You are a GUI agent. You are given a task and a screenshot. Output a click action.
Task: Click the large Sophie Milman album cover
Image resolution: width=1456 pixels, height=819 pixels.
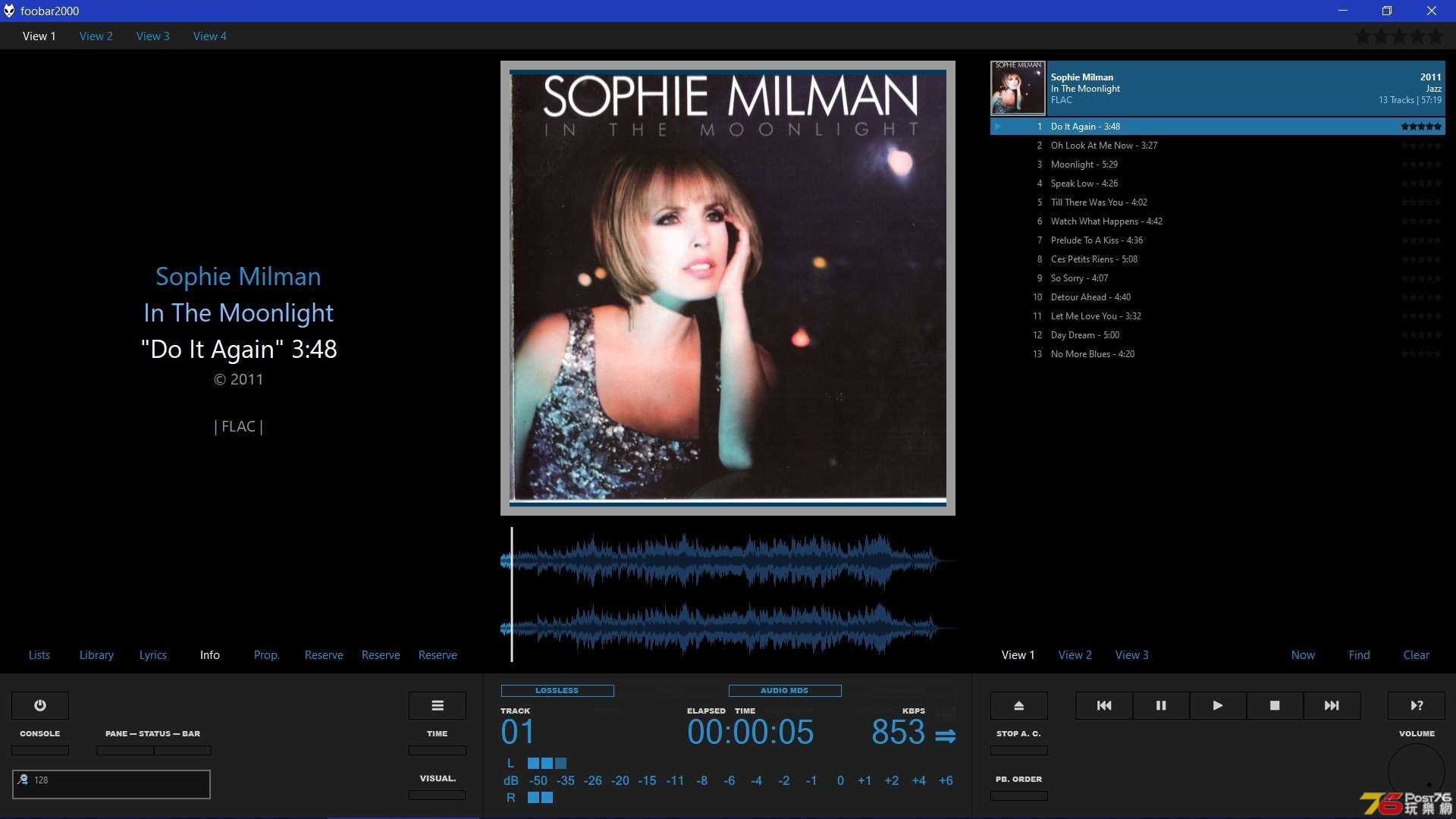click(728, 288)
